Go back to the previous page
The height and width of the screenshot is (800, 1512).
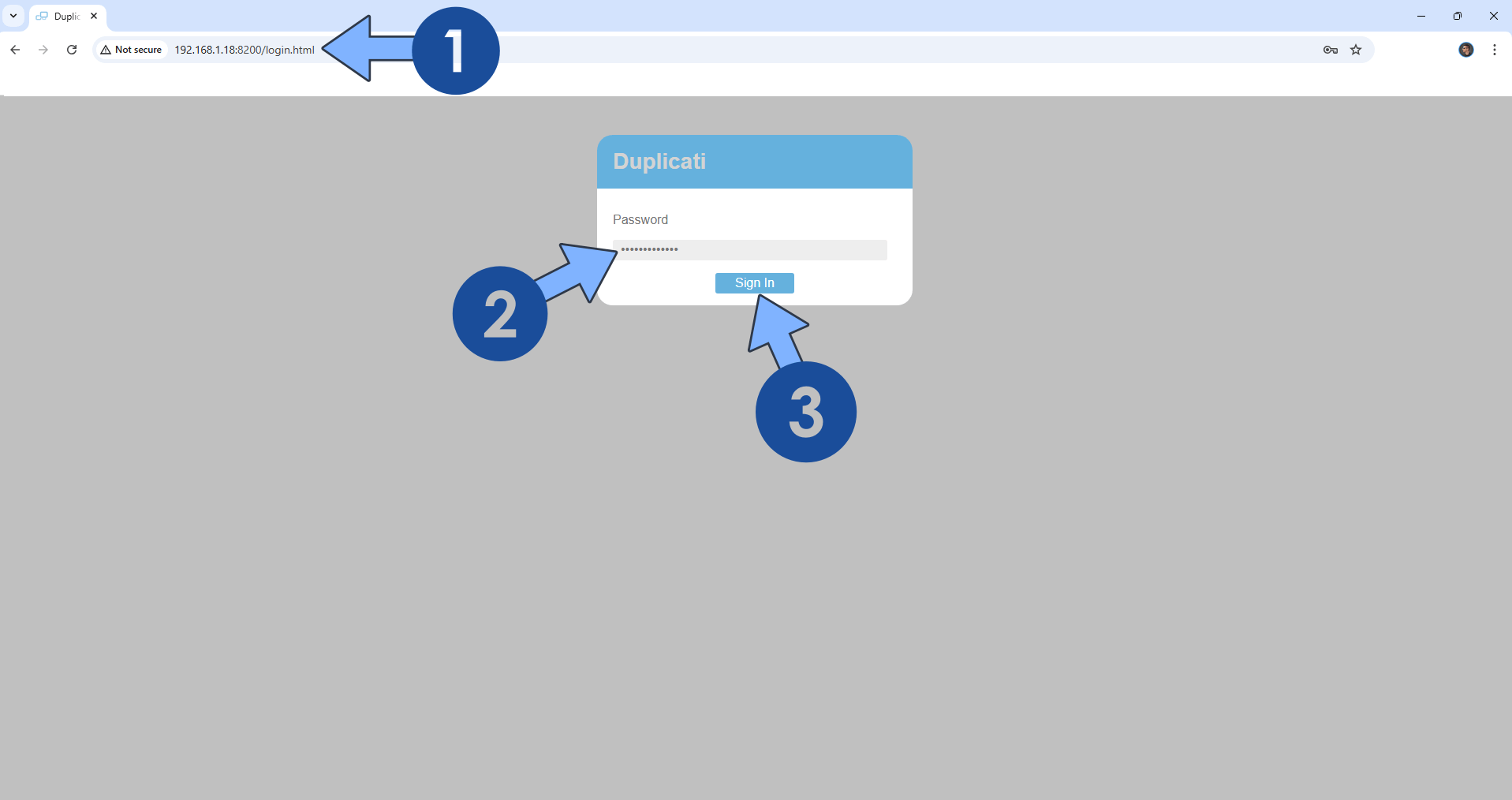coord(15,50)
